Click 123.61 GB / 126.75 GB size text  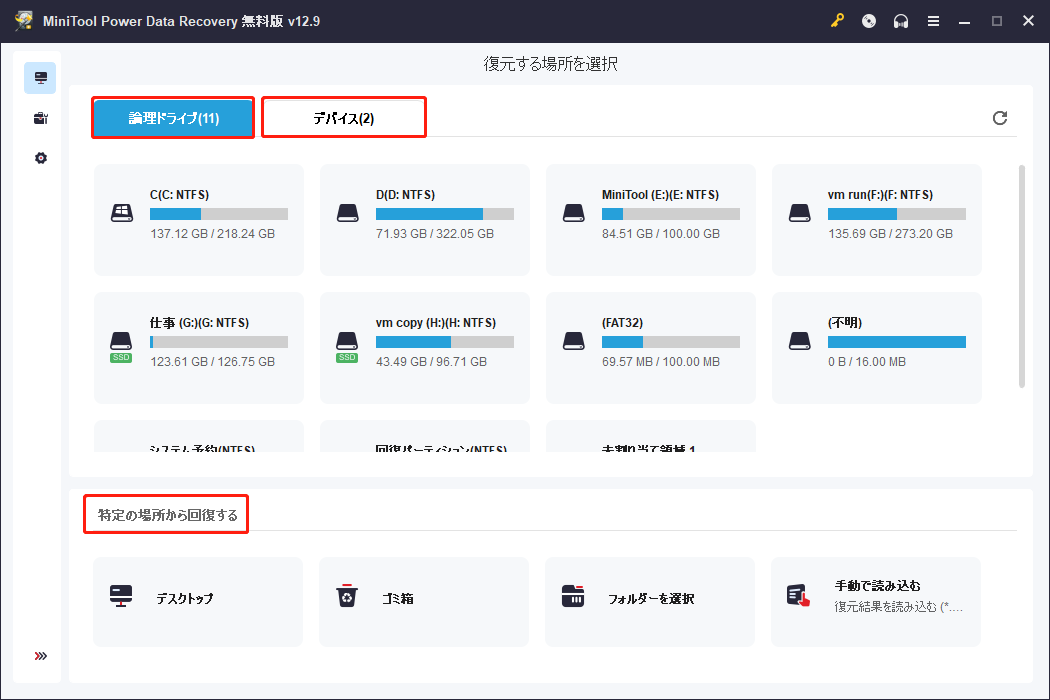tap(212, 362)
